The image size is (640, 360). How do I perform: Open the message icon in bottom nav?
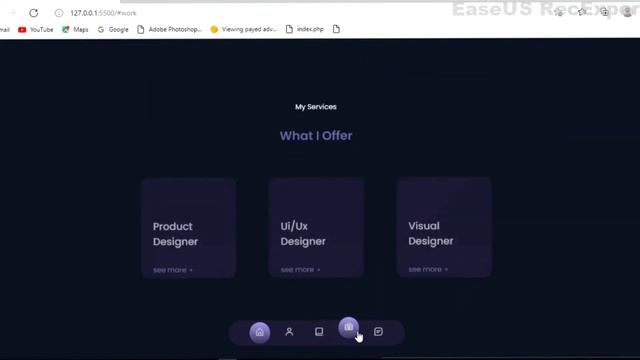pyautogui.click(x=378, y=332)
